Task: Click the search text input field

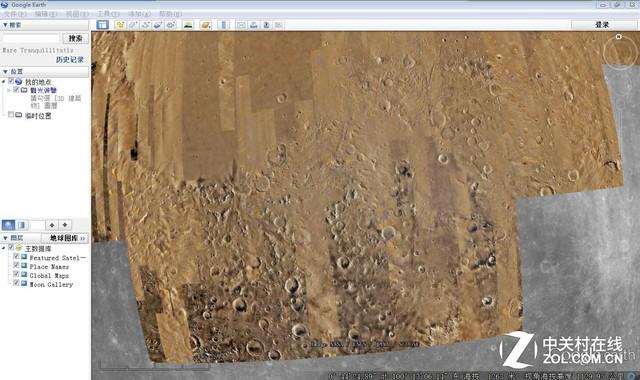Action: pos(31,38)
